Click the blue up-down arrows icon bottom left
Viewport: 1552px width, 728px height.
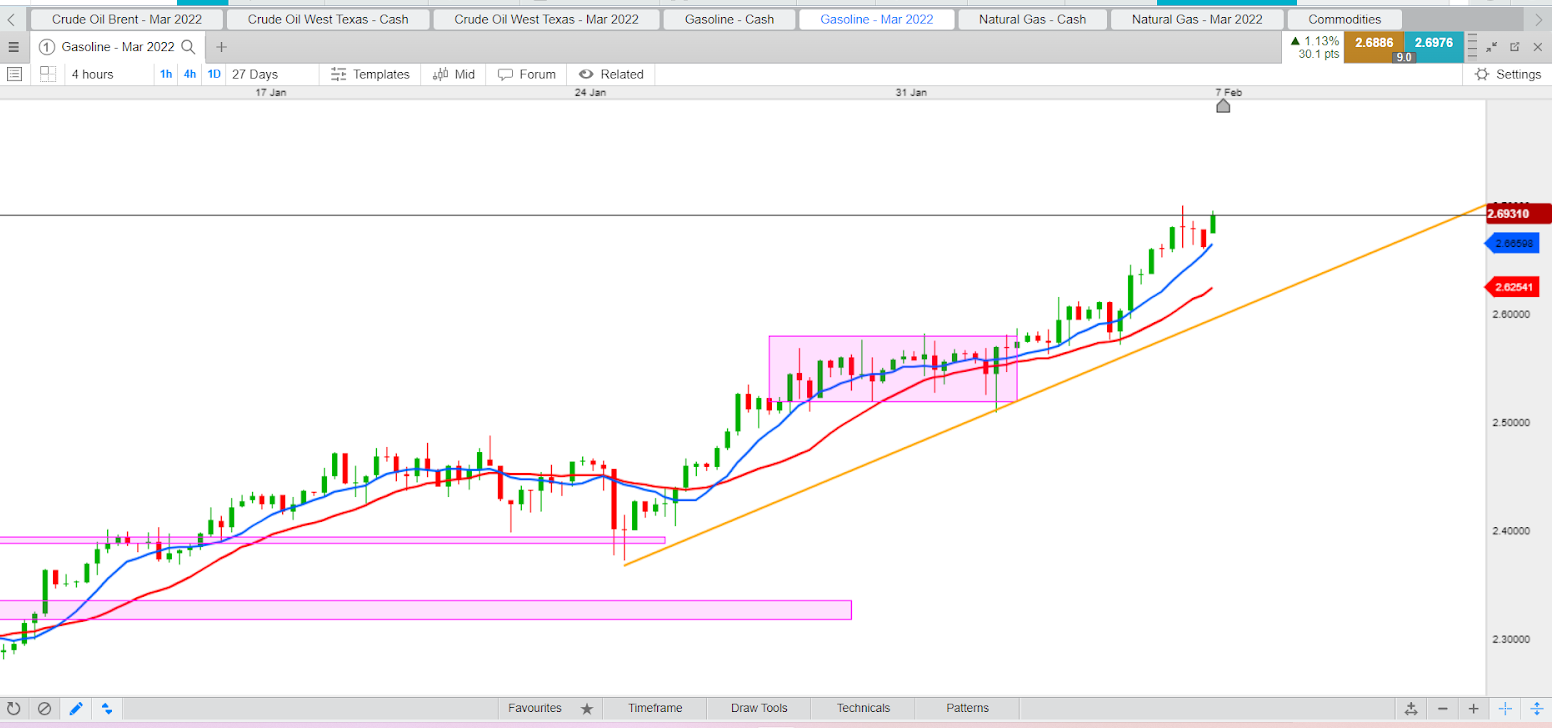[x=107, y=709]
